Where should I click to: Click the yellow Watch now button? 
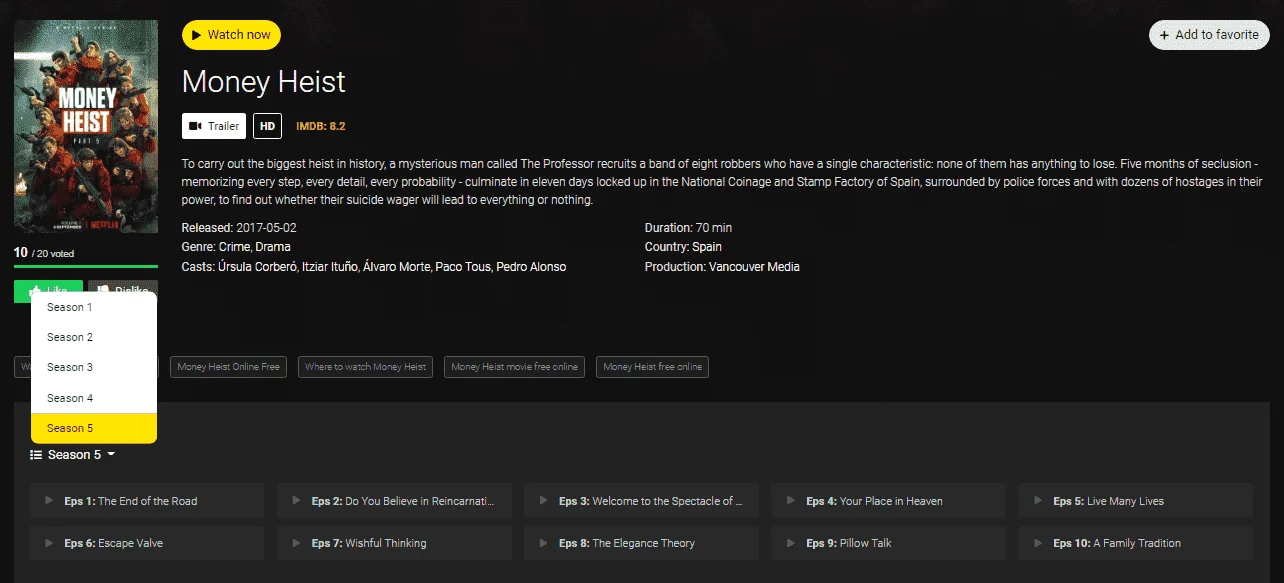(x=231, y=35)
